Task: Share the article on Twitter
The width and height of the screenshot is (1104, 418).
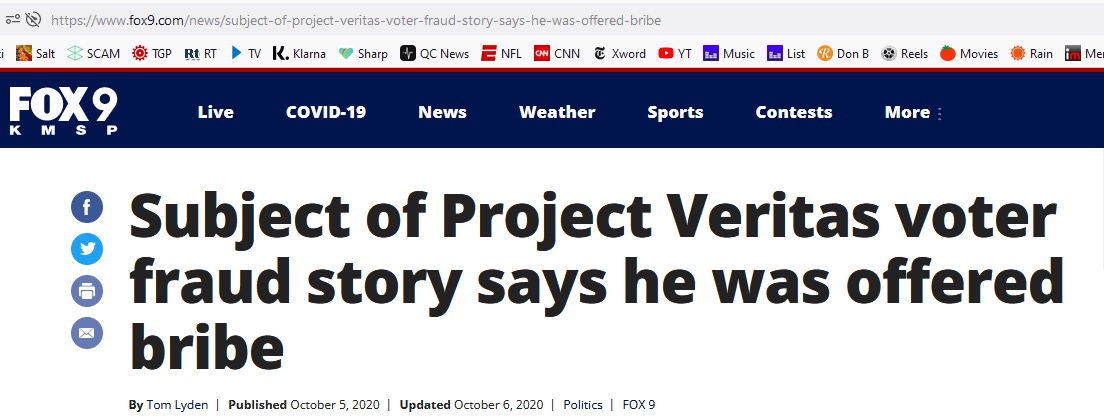Action: tap(87, 249)
